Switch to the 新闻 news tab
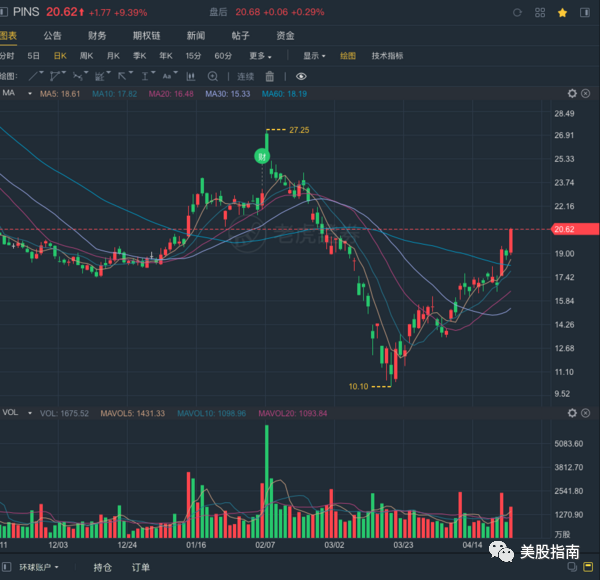 coord(195,35)
